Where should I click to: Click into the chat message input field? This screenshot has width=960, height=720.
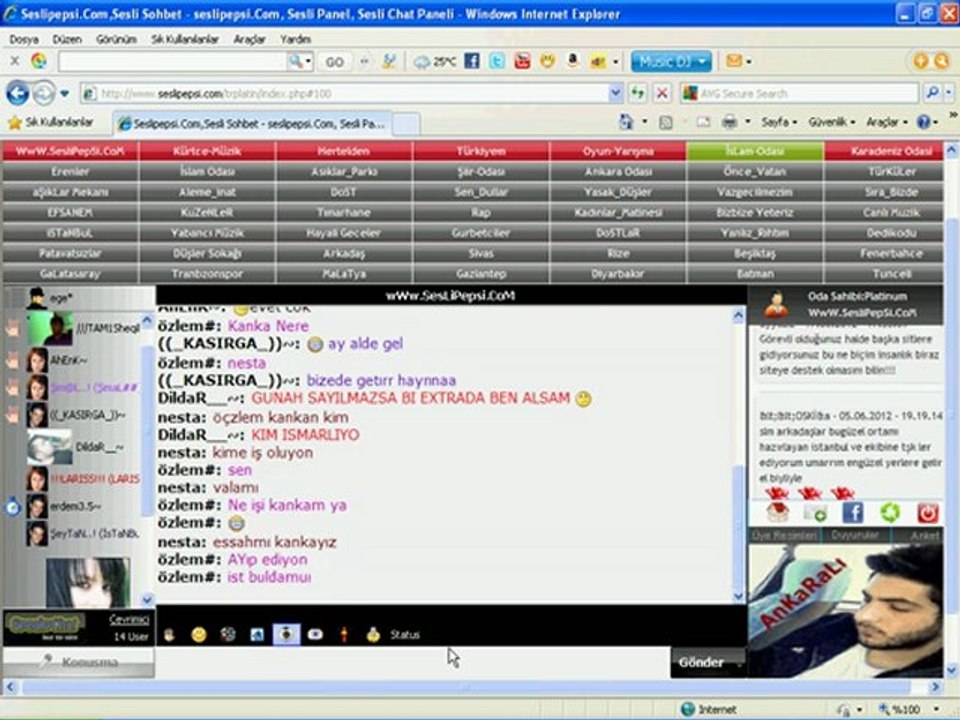pos(413,662)
